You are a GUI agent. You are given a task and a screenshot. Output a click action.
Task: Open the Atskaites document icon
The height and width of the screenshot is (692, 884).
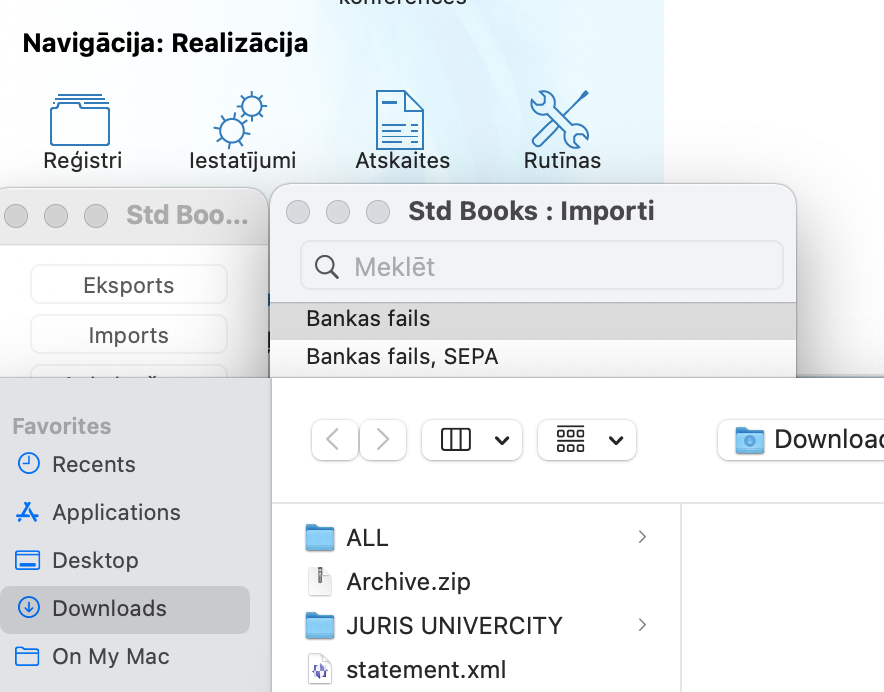(400, 122)
